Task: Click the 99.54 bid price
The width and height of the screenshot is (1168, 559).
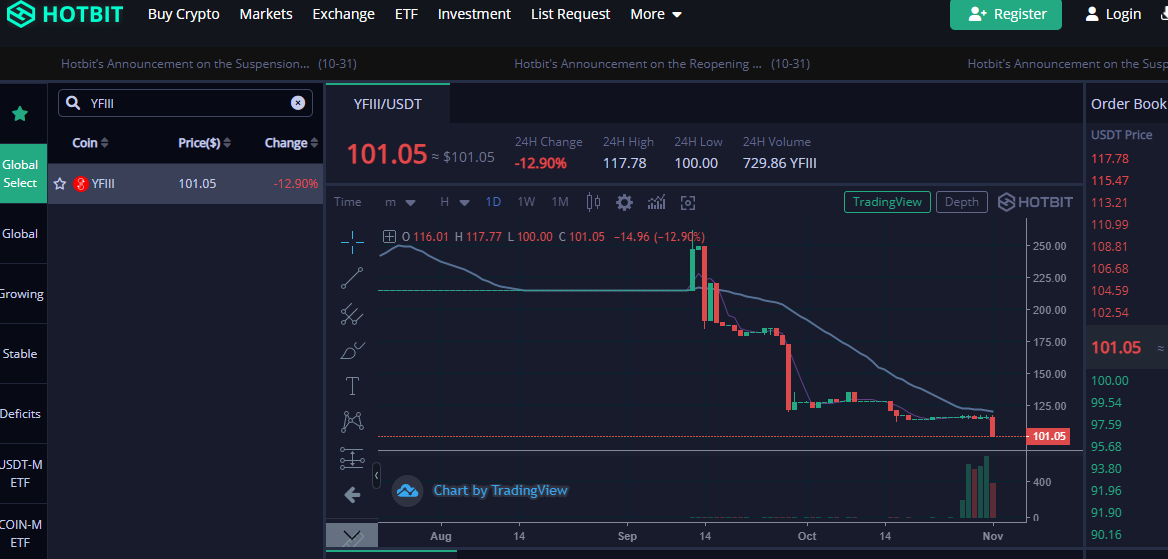Action: [x=1106, y=402]
